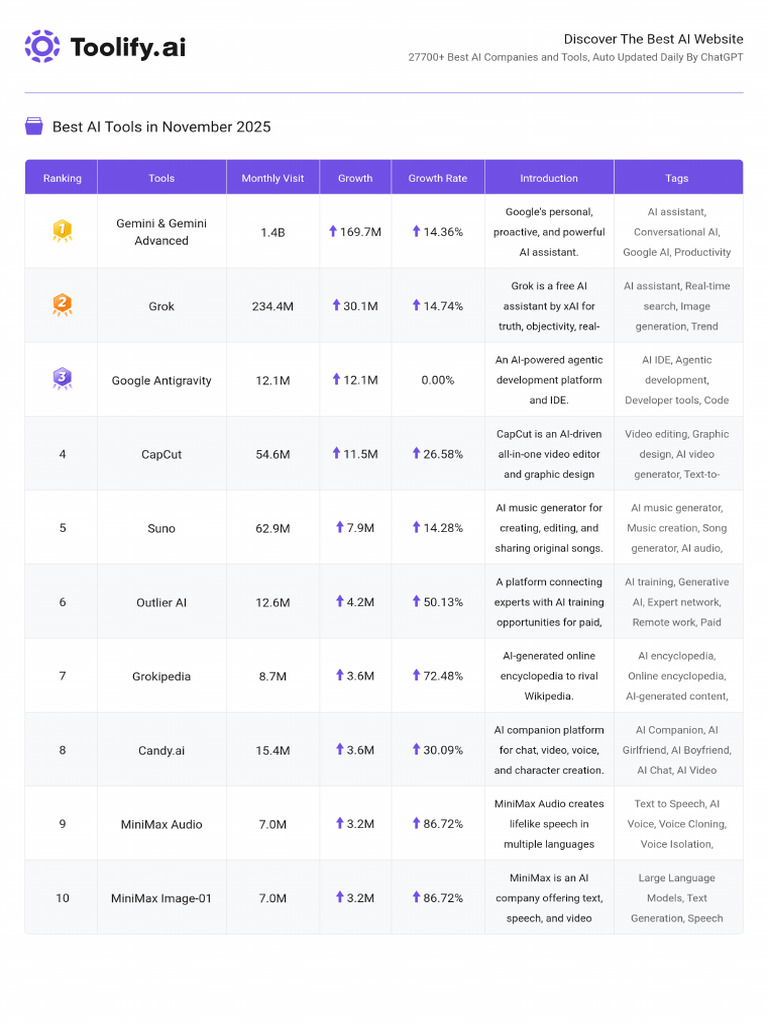Click the MiniMax Audio tool name
Screen dimensions: 768x1024
161,824
